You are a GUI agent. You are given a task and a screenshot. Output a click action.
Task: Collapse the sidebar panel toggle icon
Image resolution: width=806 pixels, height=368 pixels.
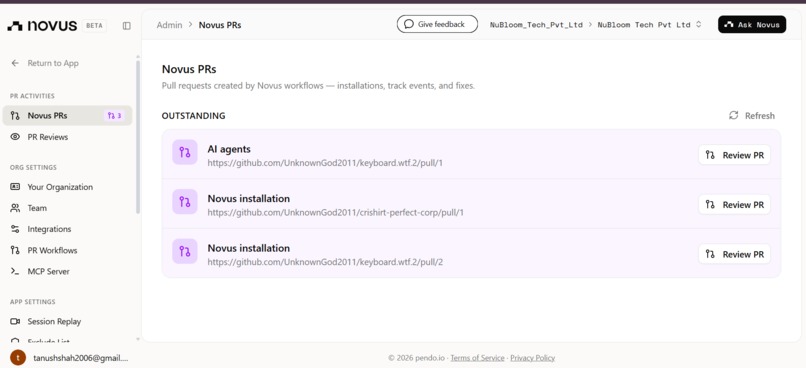[126, 26]
